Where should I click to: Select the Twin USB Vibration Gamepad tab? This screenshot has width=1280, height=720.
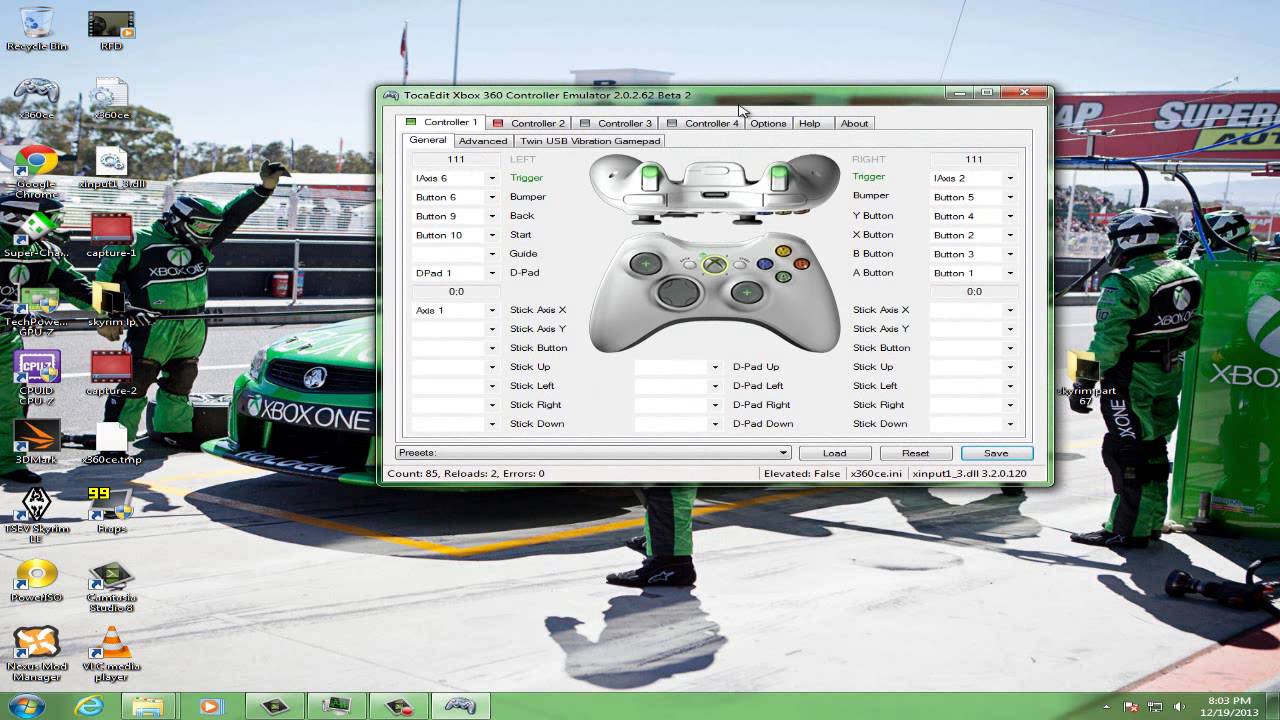click(x=590, y=141)
